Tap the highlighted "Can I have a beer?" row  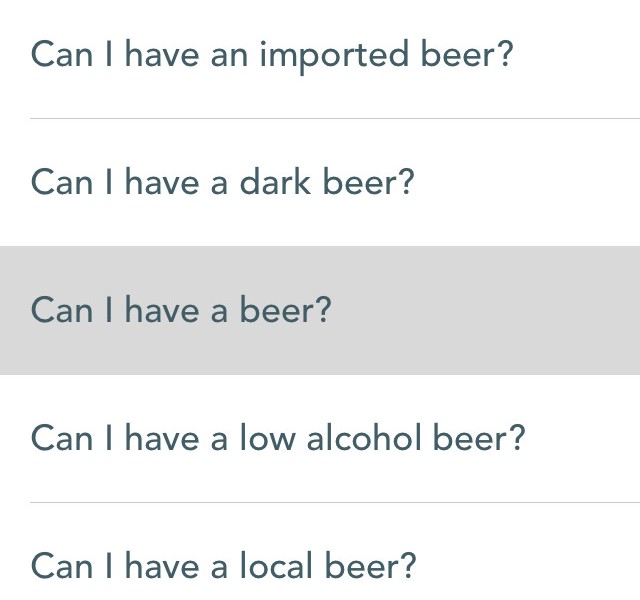click(x=181, y=310)
